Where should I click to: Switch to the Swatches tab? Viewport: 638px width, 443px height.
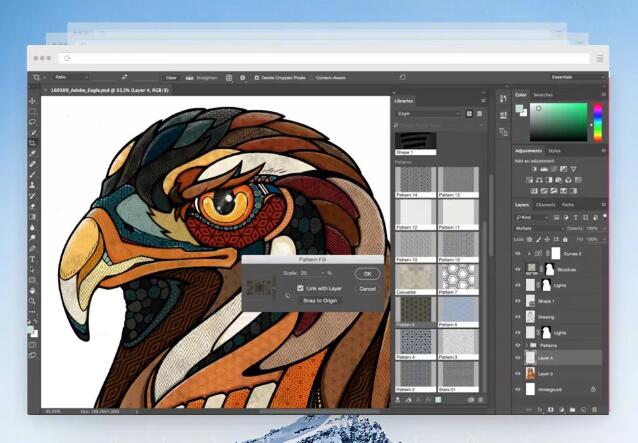[543, 95]
